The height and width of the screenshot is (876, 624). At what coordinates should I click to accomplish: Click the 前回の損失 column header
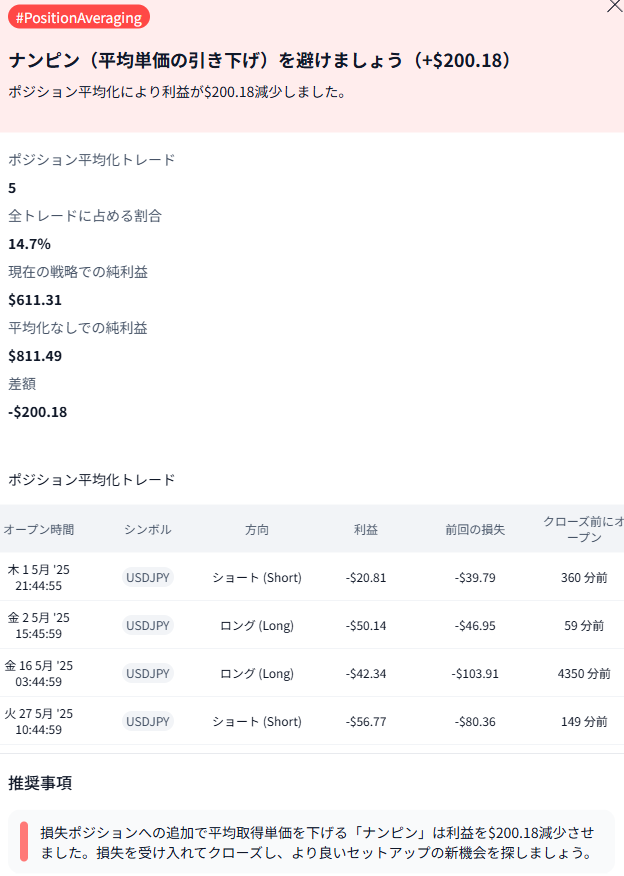tap(475, 529)
